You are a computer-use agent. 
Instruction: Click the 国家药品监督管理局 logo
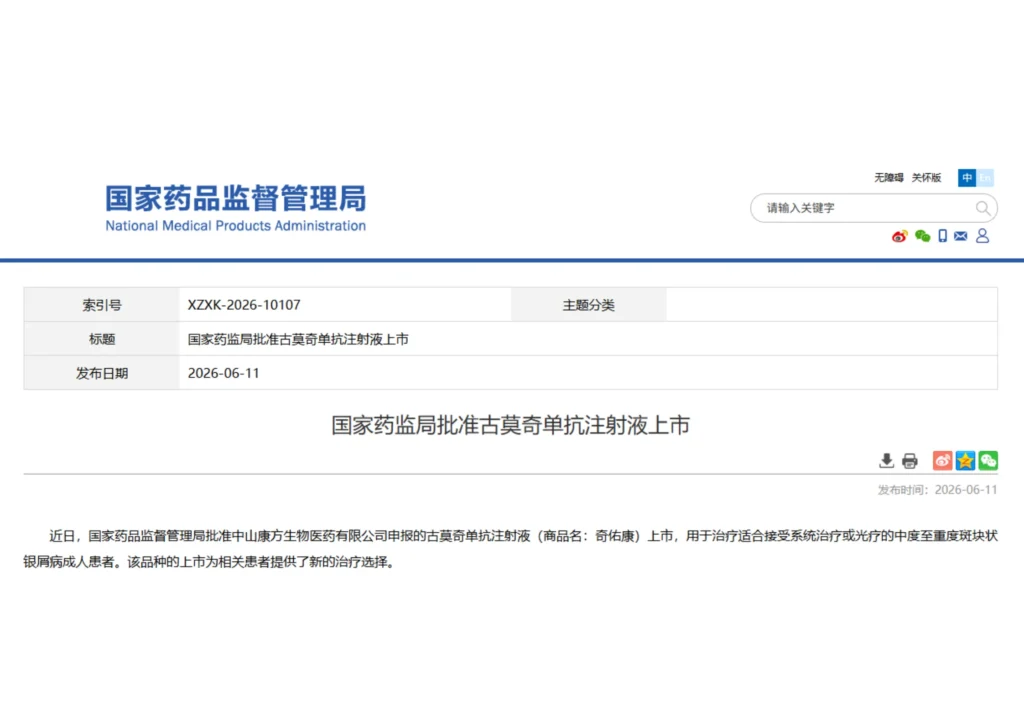(236, 208)
